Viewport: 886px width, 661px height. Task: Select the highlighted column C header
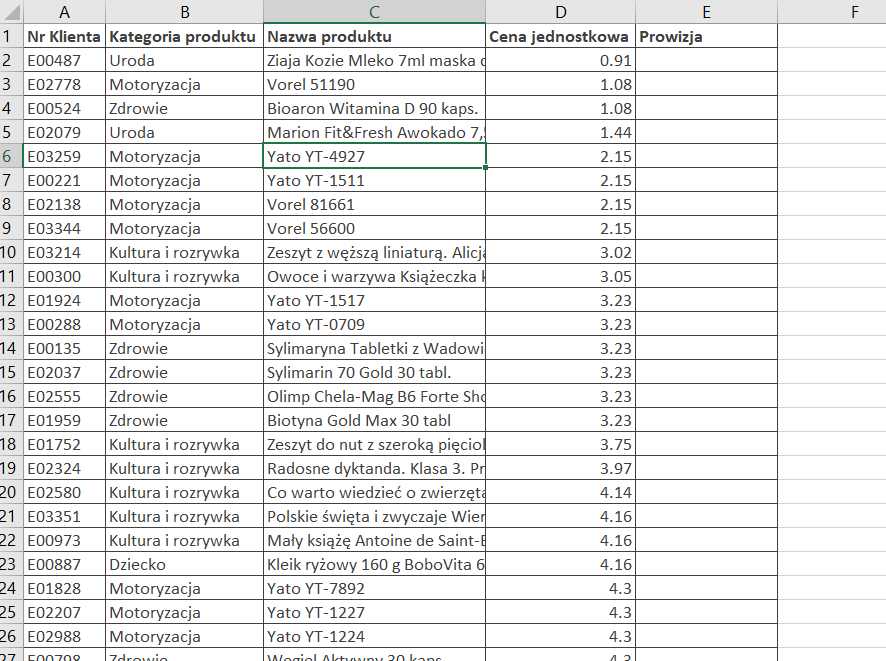click(374, 12)
